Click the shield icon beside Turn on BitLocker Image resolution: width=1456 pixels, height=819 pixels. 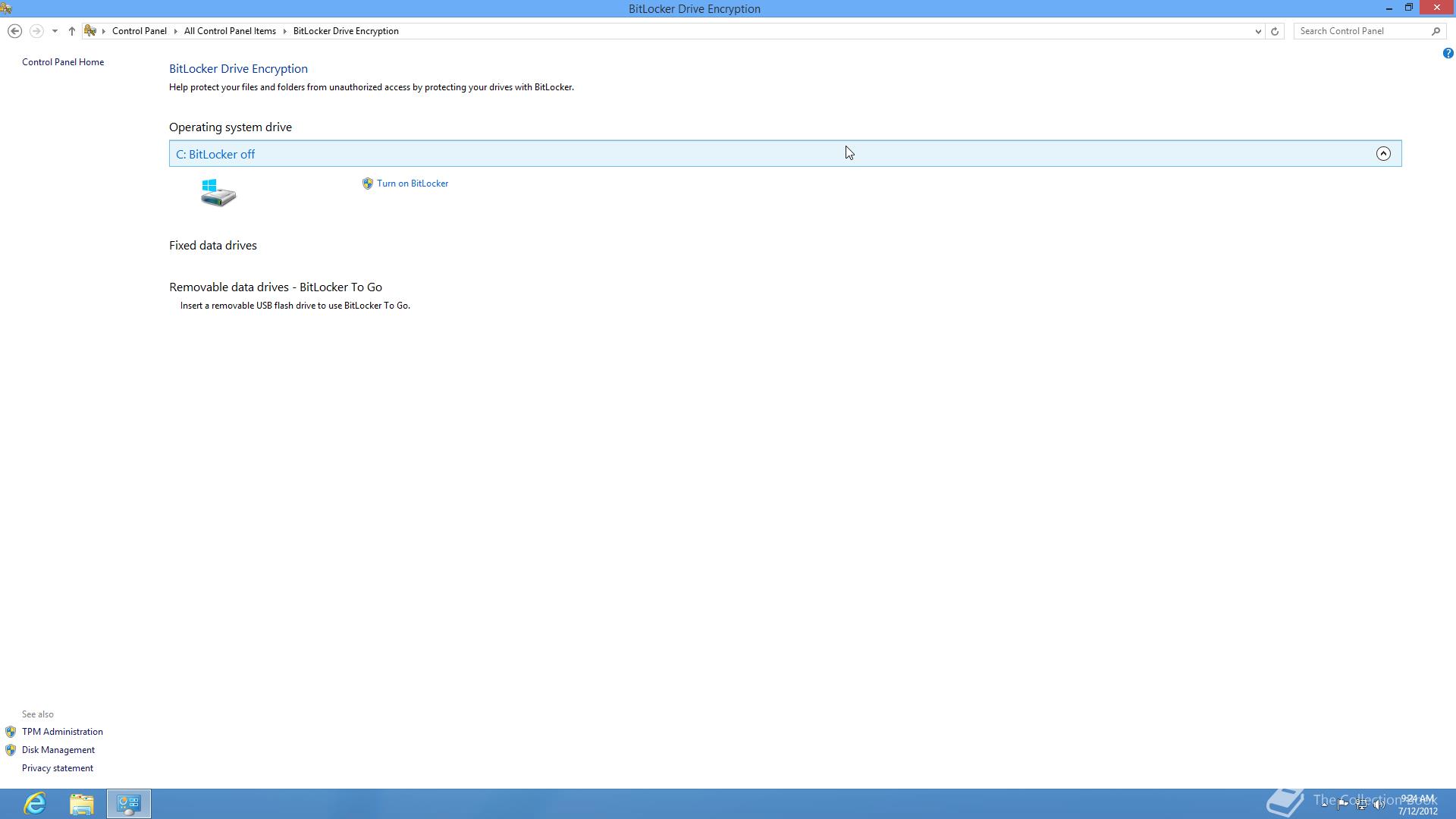(368, 184)
